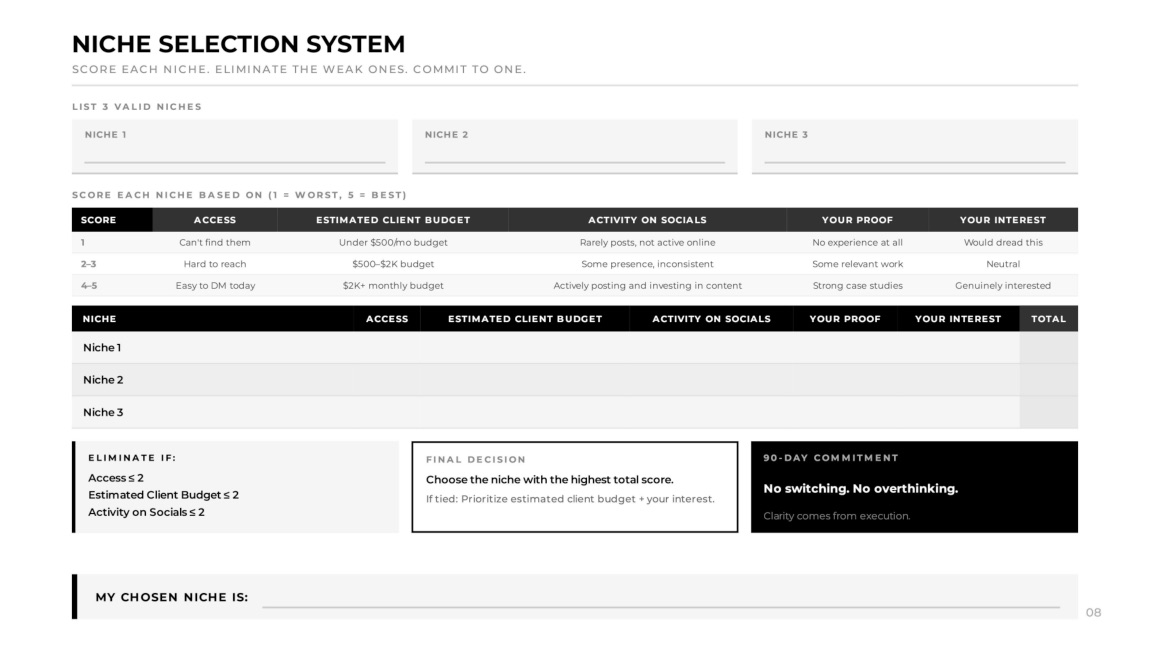1150x647 pixels.
Task: Select the Total cell for Niche 1
Action: (1048, 348)
